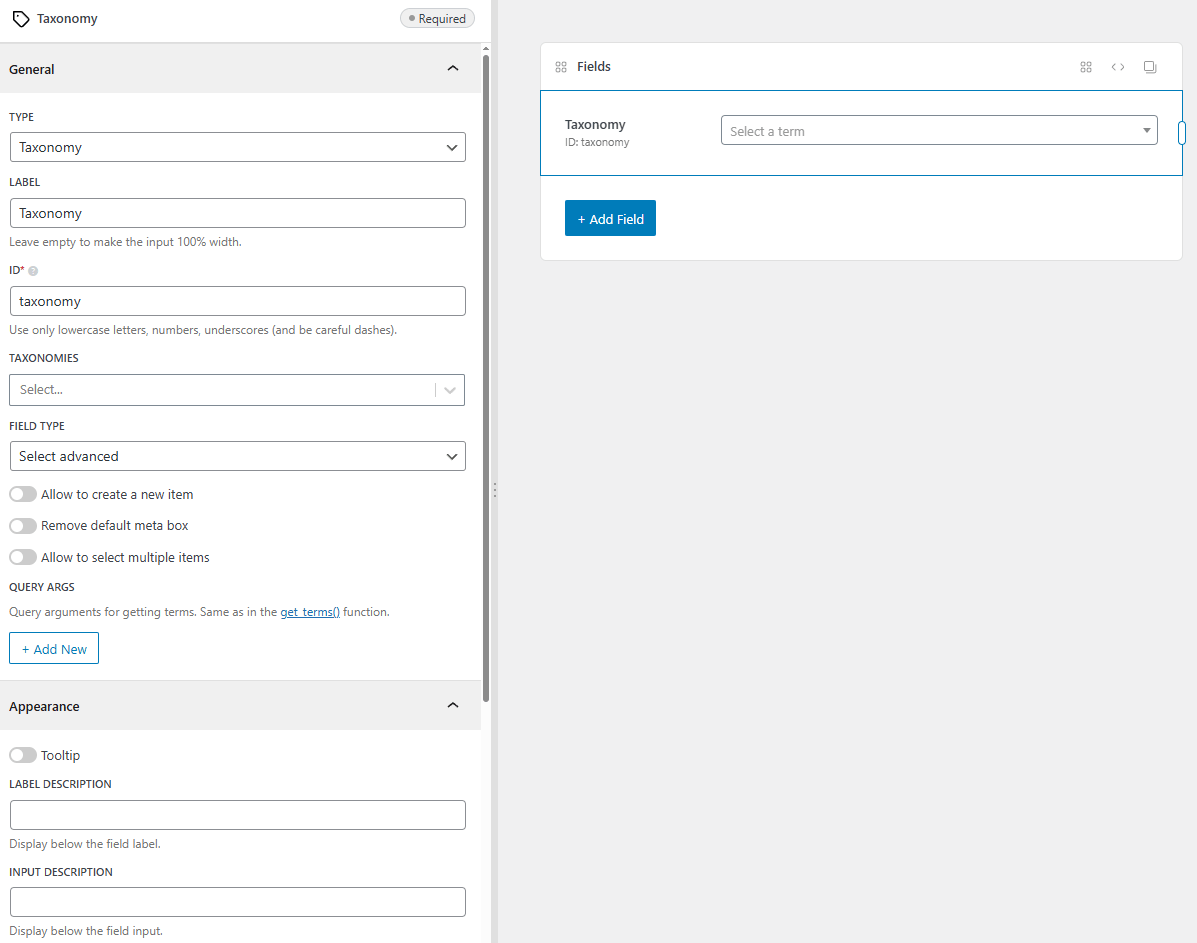Click the blue Add Field button
This screenshot has height=943, width=1197.
click(x=610, y=219)
